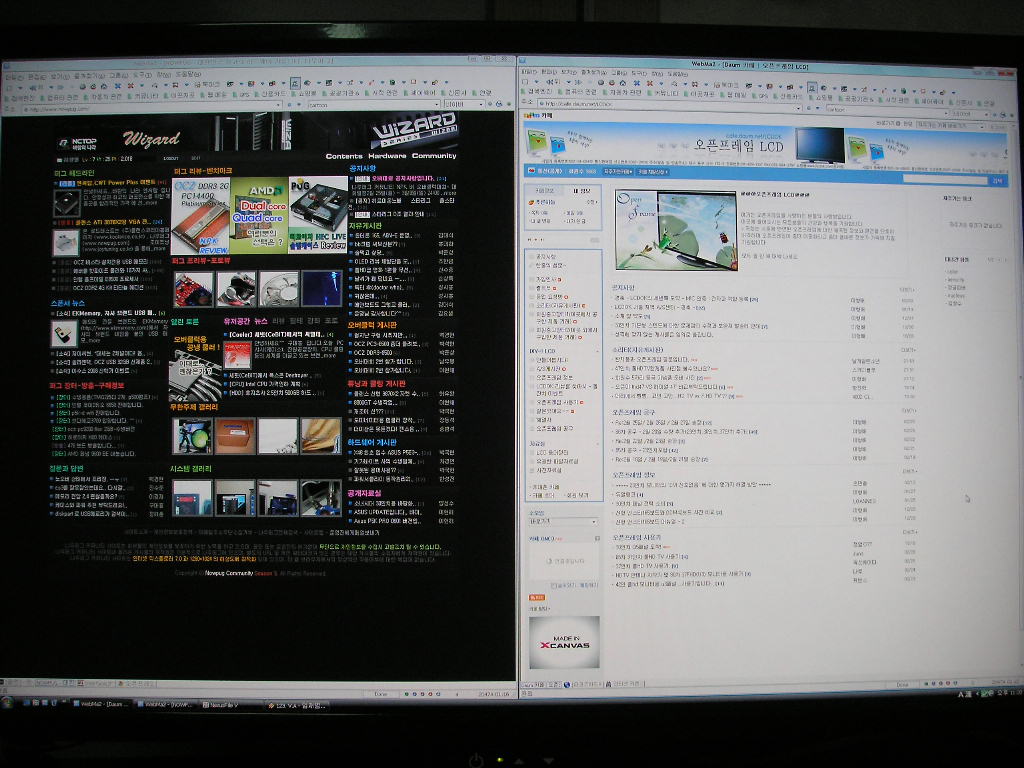This screenshot has height=768, width=1024.
Task: Click first bookmark folder in left window links bar
Action: pos(20,97)
